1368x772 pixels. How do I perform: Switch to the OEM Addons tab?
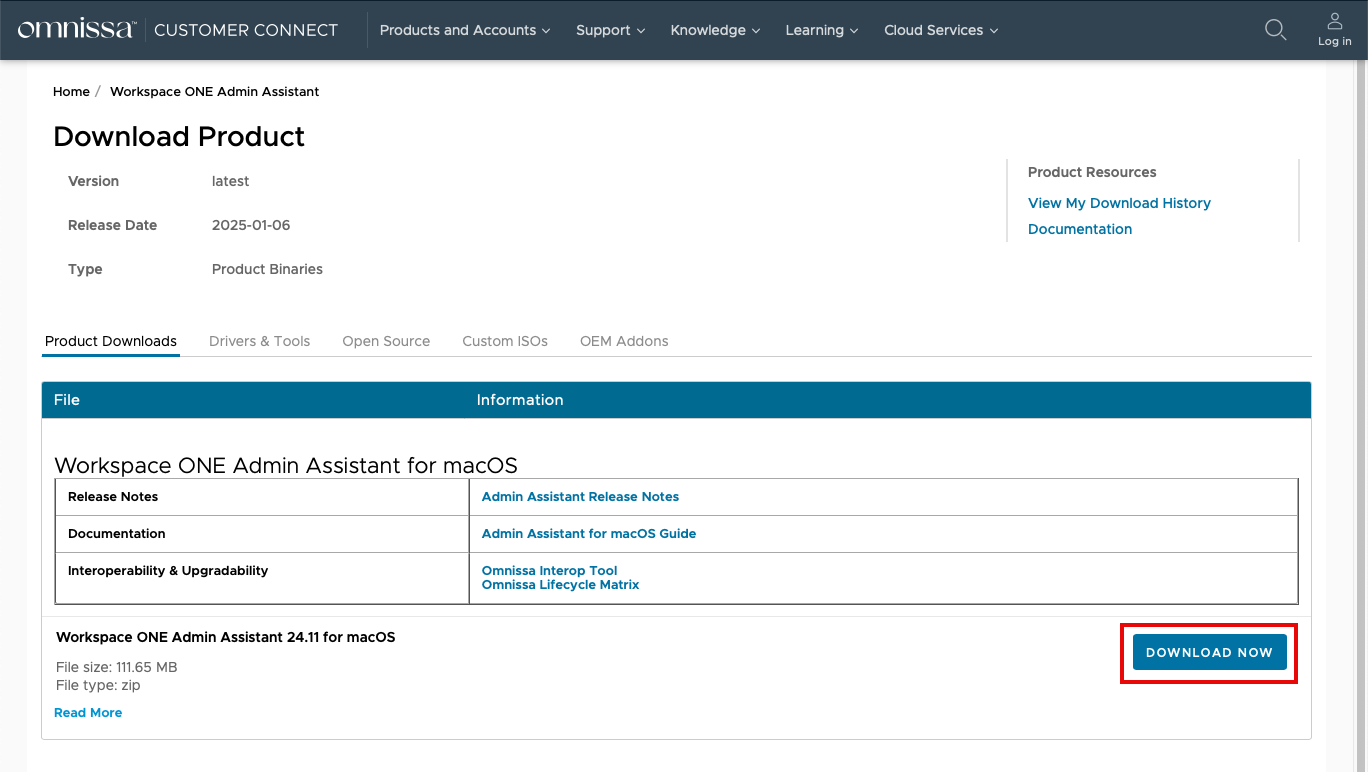click(623, 341)
